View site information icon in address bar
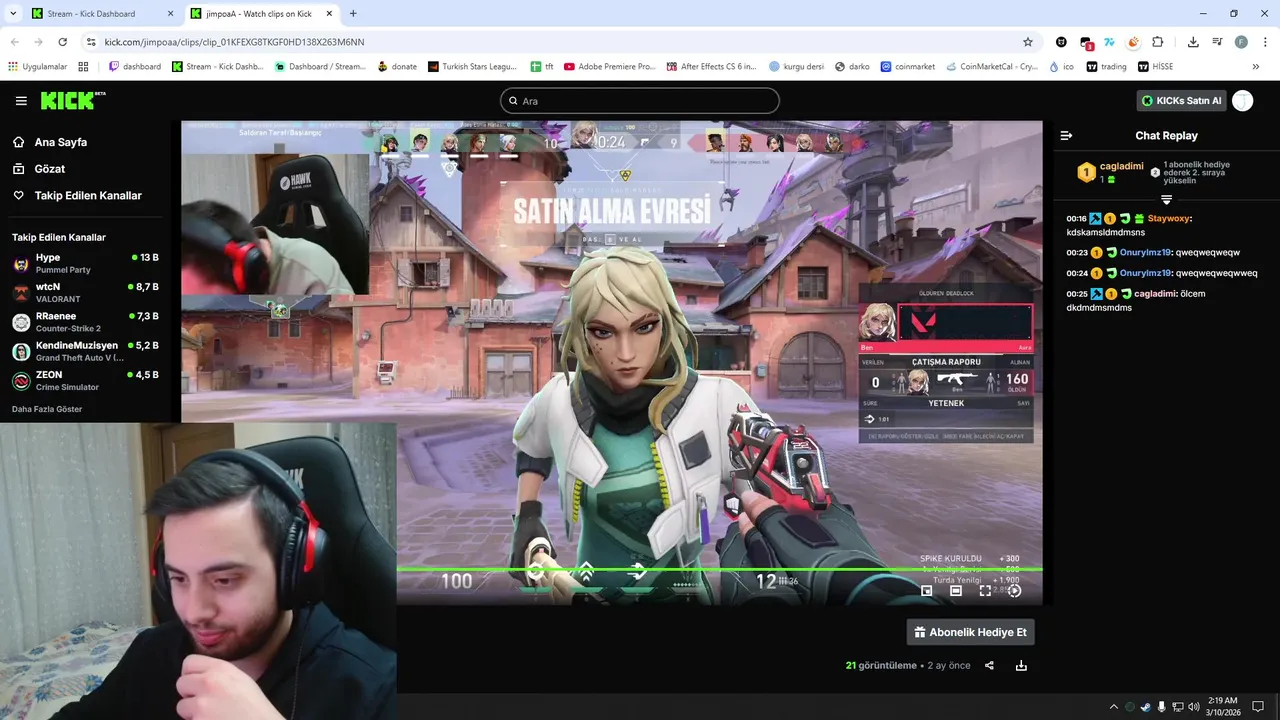 point(91,42)
